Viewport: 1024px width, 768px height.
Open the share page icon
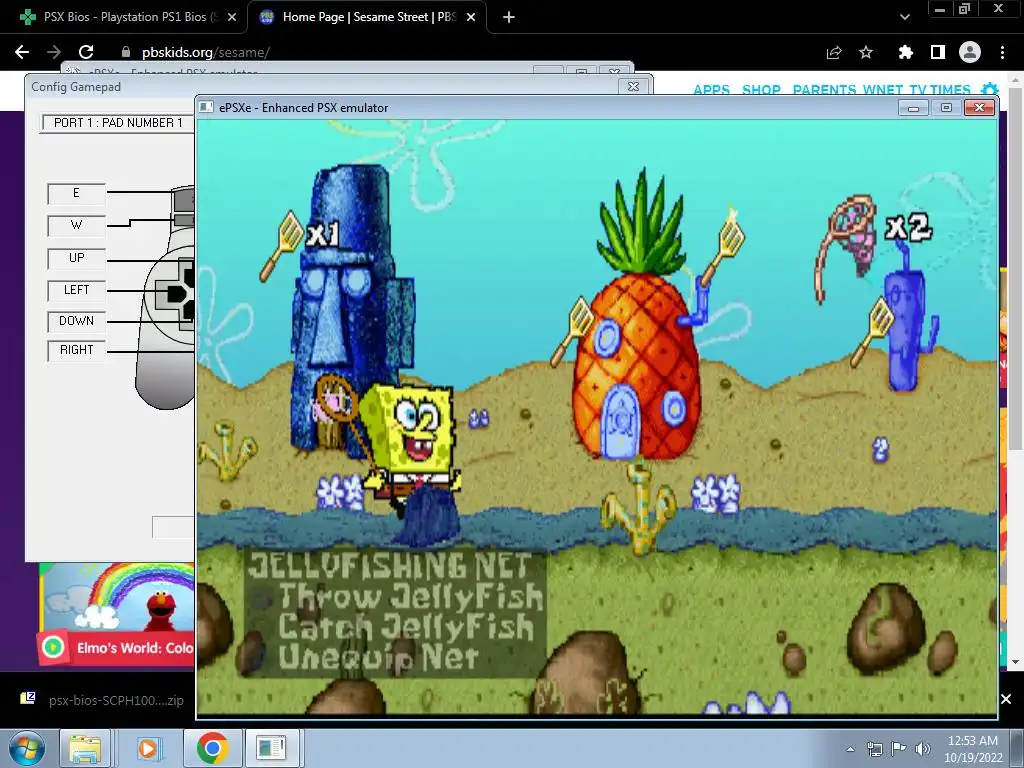pos(834,52)
